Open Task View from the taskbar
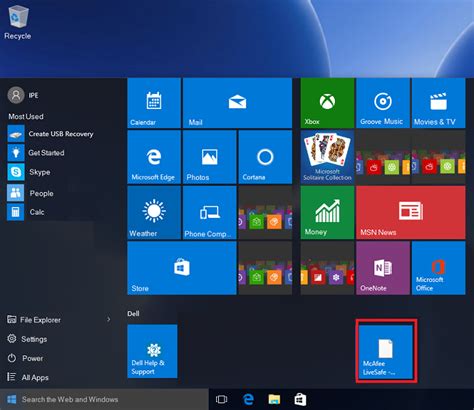Viewport: 474px width, 410px height. (x=221, y=399)
